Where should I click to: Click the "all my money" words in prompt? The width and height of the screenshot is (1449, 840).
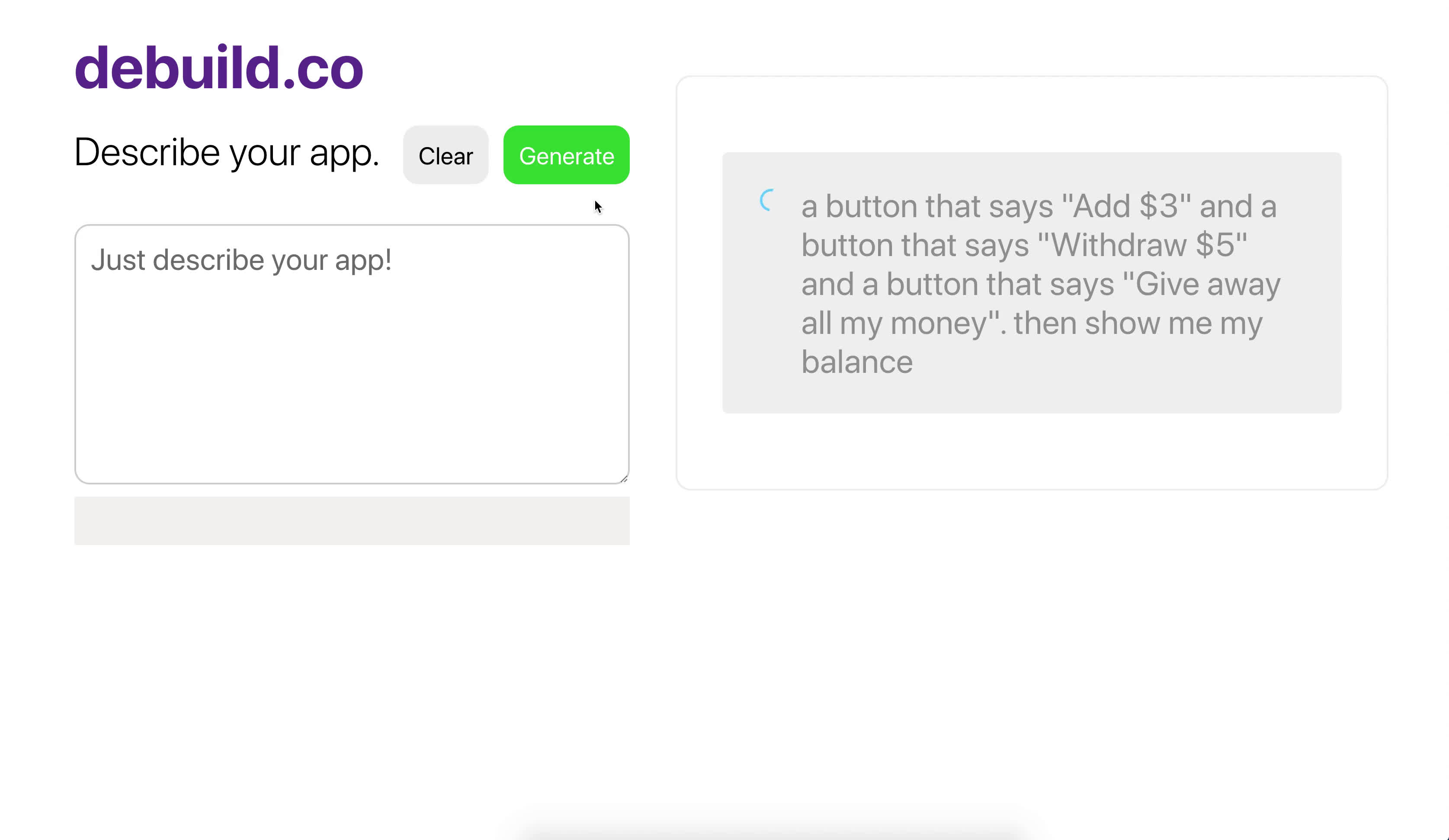tap(894, 324)
